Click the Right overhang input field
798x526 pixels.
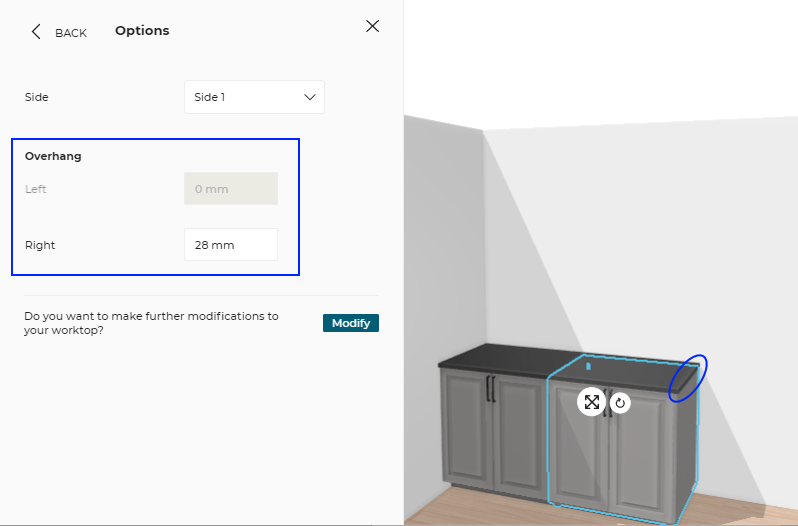point(231,245)
